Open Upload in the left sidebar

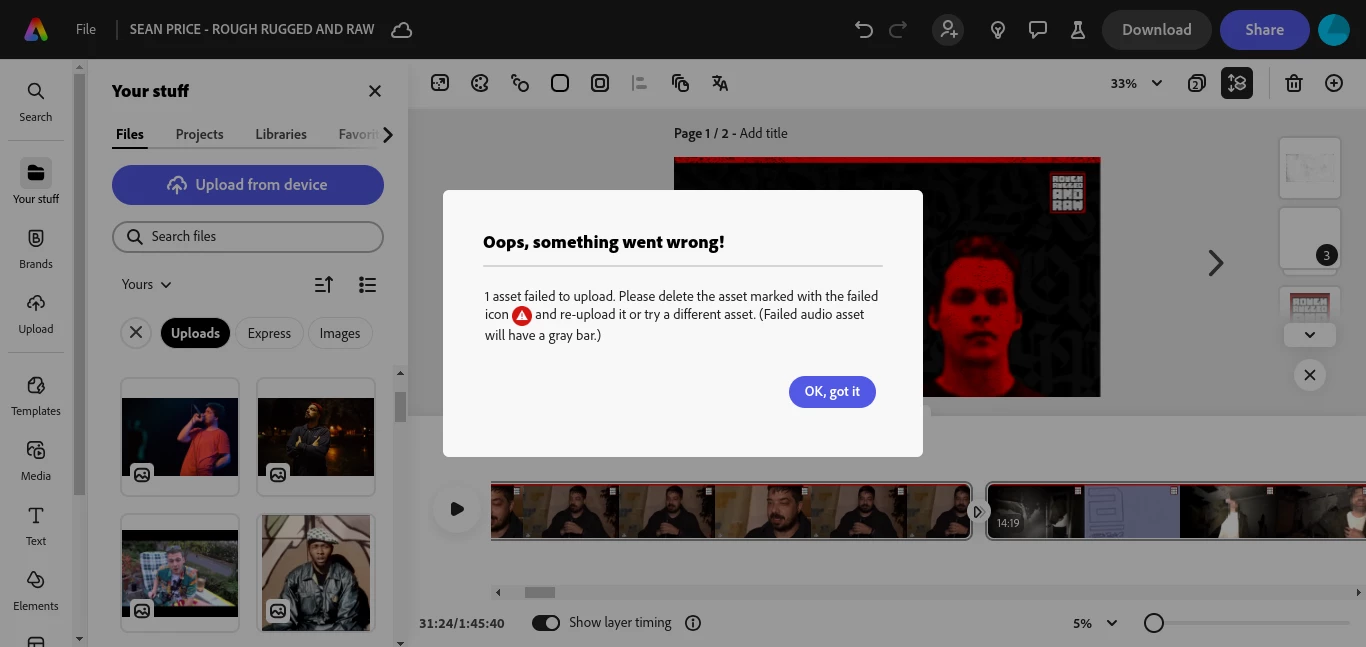click(36, 313)
